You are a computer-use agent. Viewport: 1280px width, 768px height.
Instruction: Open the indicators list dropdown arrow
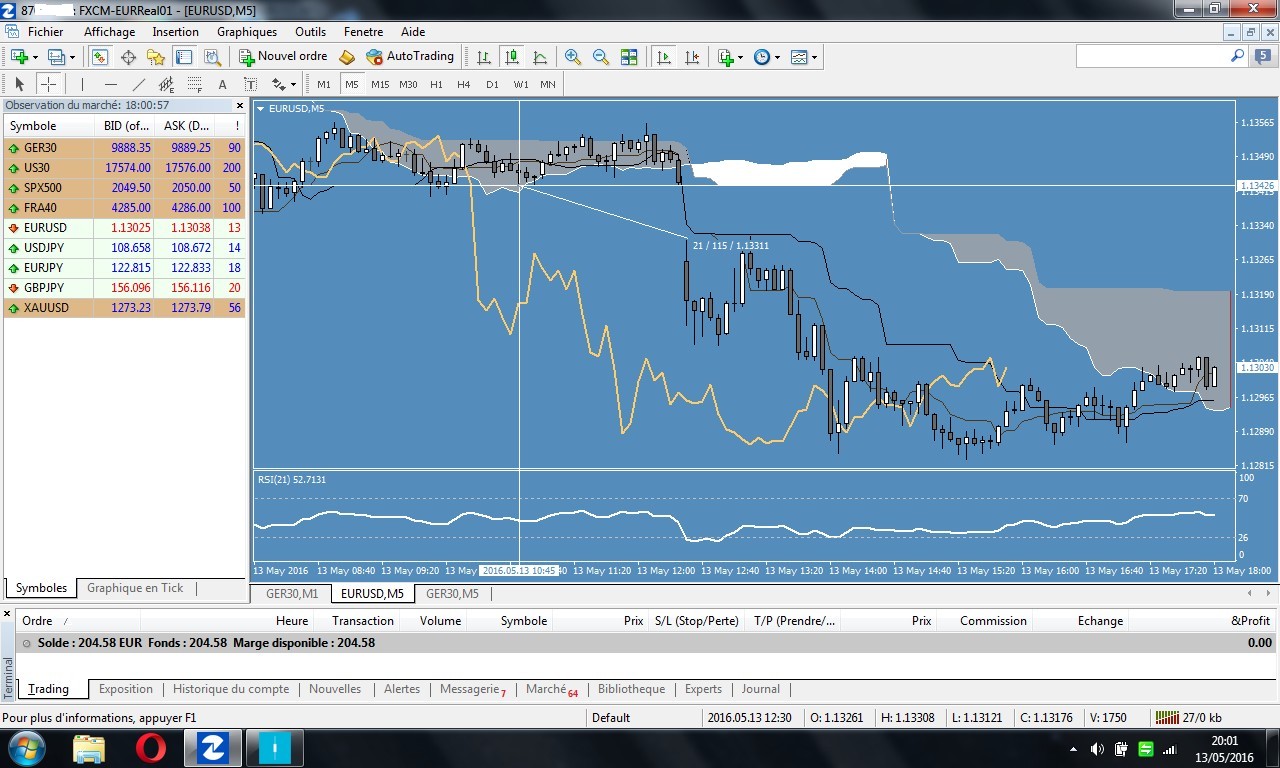click(x=739, y=58)
